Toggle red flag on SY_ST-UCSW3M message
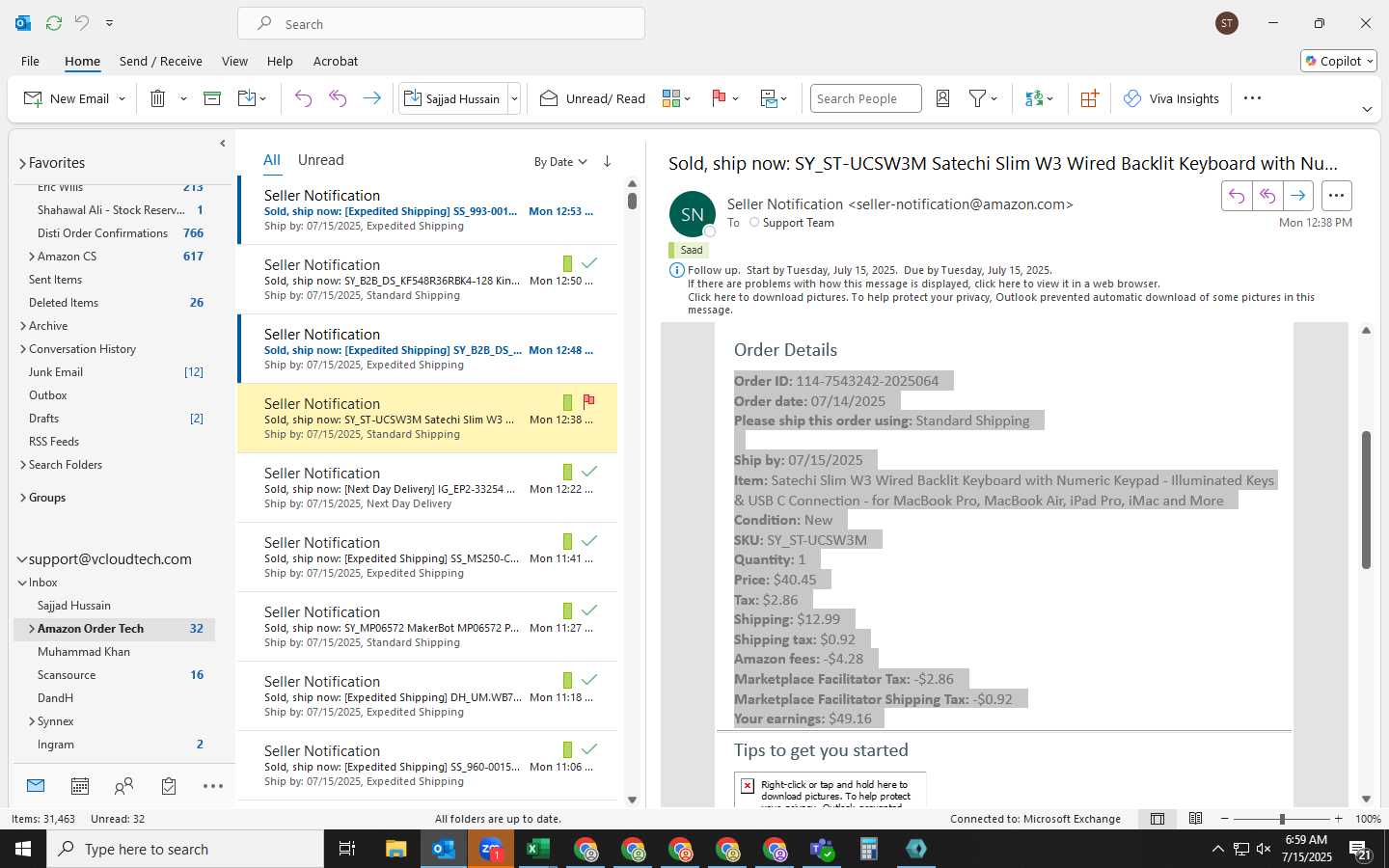 pyautogui.click(x=588, y=401)
